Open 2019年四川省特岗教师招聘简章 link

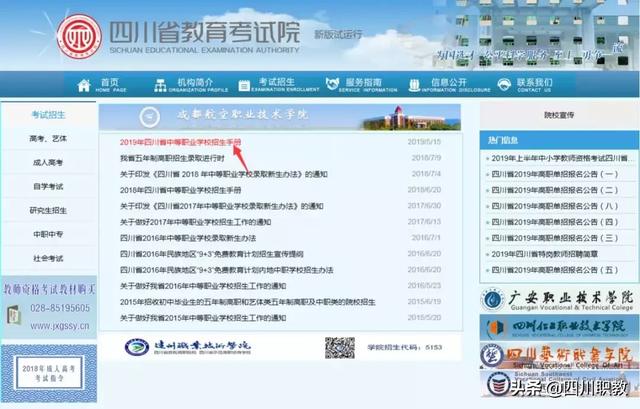(544, 254)
